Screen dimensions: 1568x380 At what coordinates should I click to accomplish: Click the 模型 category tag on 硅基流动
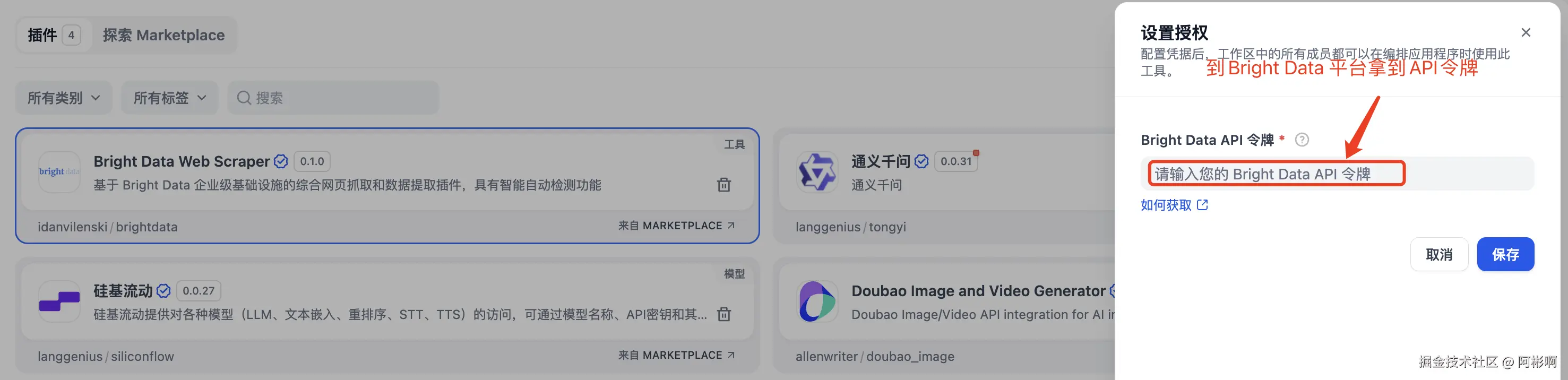point(734,274)
